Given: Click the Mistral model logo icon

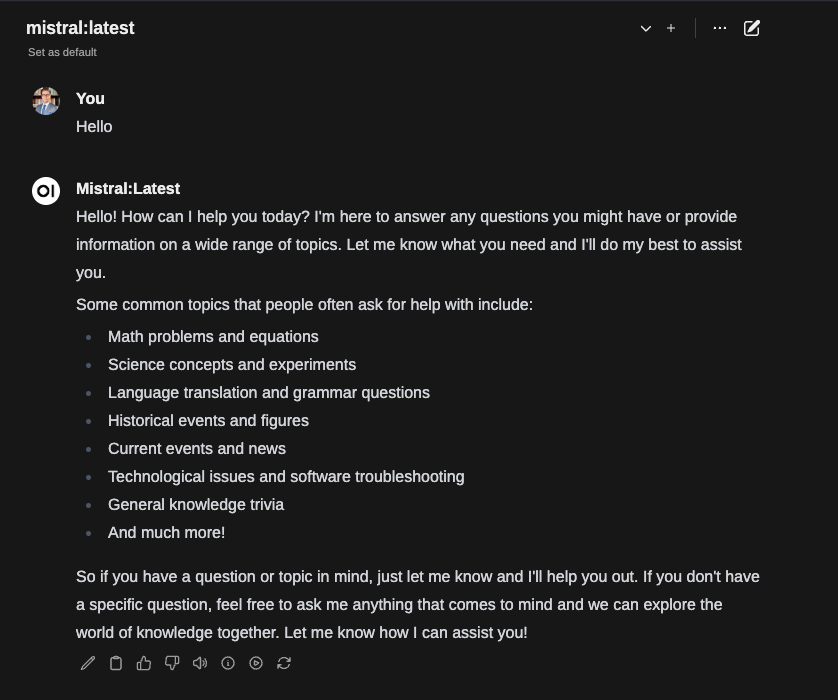Looking at the screenshot, I should pos(46,191).
